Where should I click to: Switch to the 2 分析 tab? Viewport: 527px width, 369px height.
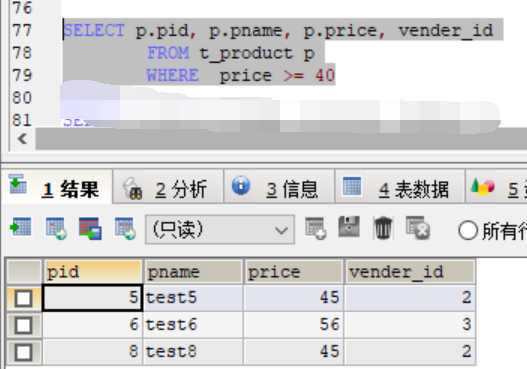pyautogui.click(x=168, y=188)
